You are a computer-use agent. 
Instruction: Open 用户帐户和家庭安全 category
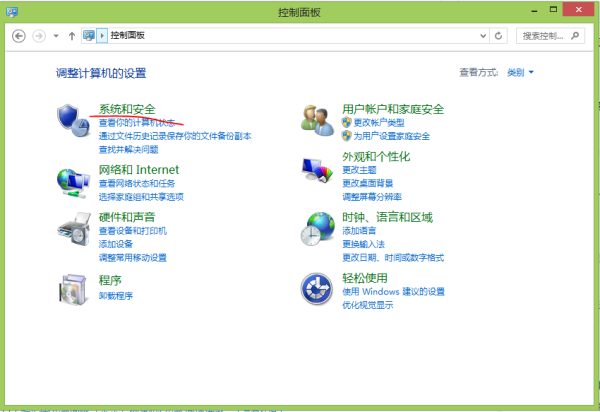(x=393, y=109)
